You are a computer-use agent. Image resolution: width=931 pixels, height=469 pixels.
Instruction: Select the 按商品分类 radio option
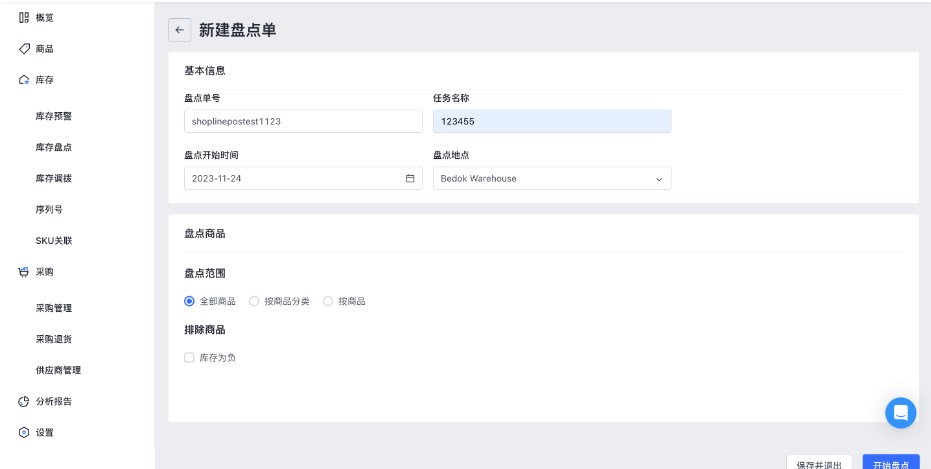(x=254, y=301)
